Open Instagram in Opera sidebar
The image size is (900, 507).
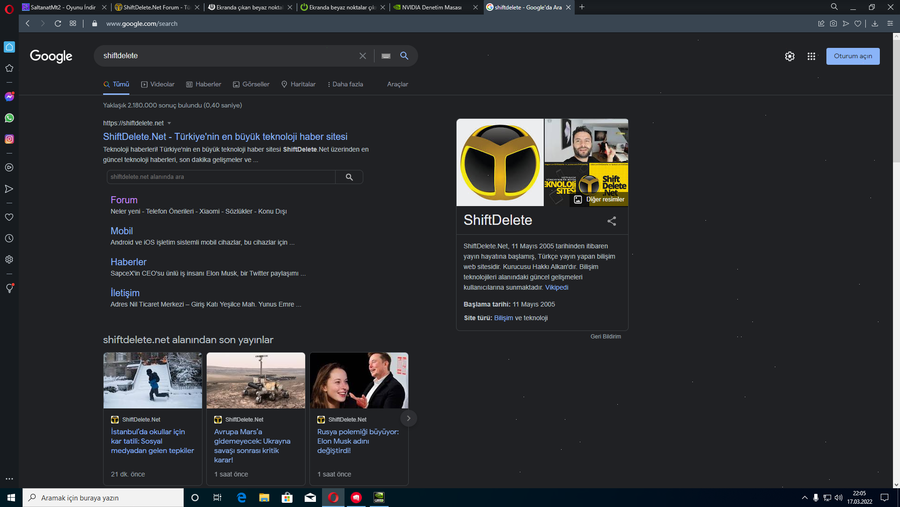coord(9,139)
